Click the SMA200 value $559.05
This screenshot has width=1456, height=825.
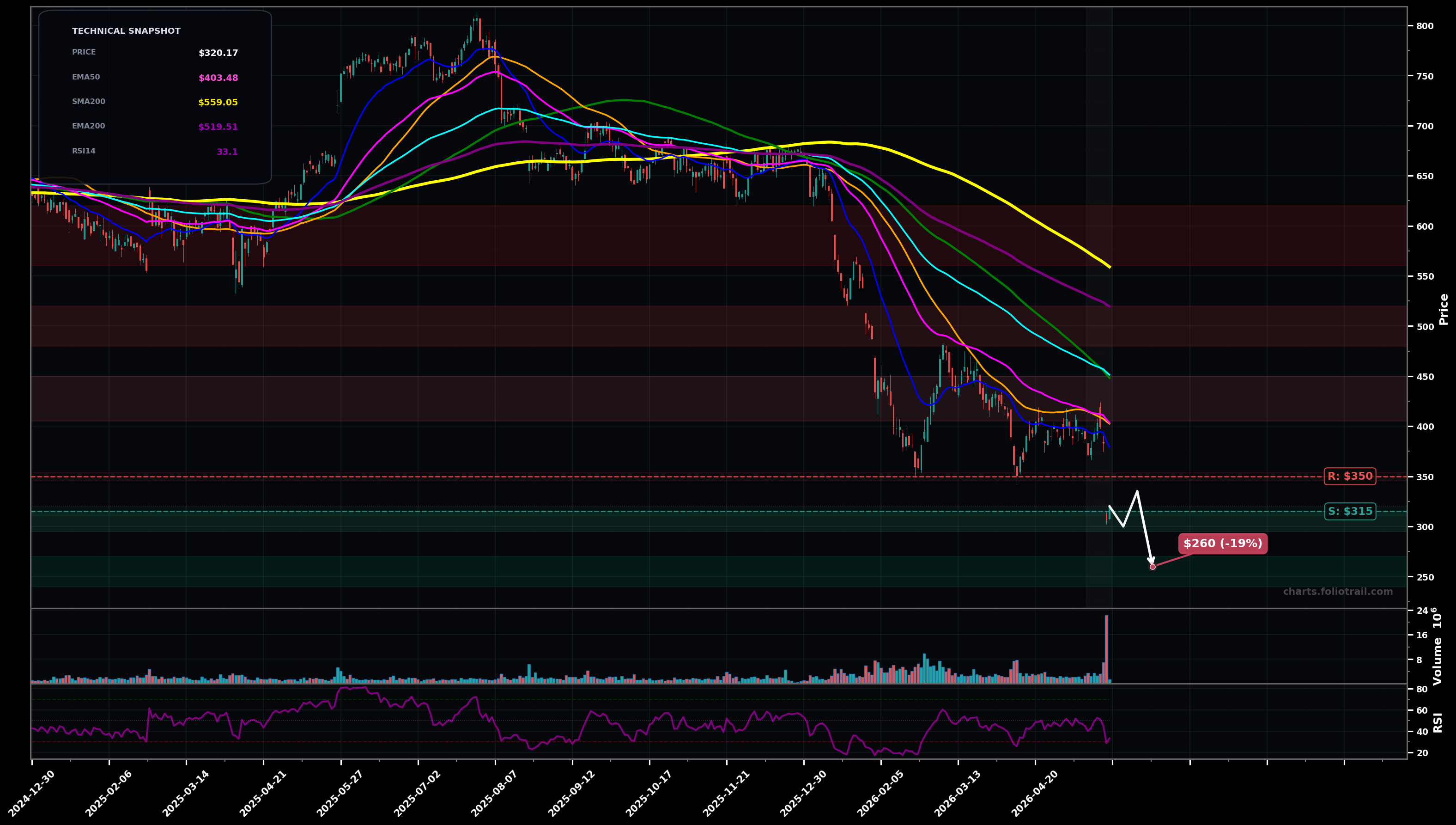point(218,103)
